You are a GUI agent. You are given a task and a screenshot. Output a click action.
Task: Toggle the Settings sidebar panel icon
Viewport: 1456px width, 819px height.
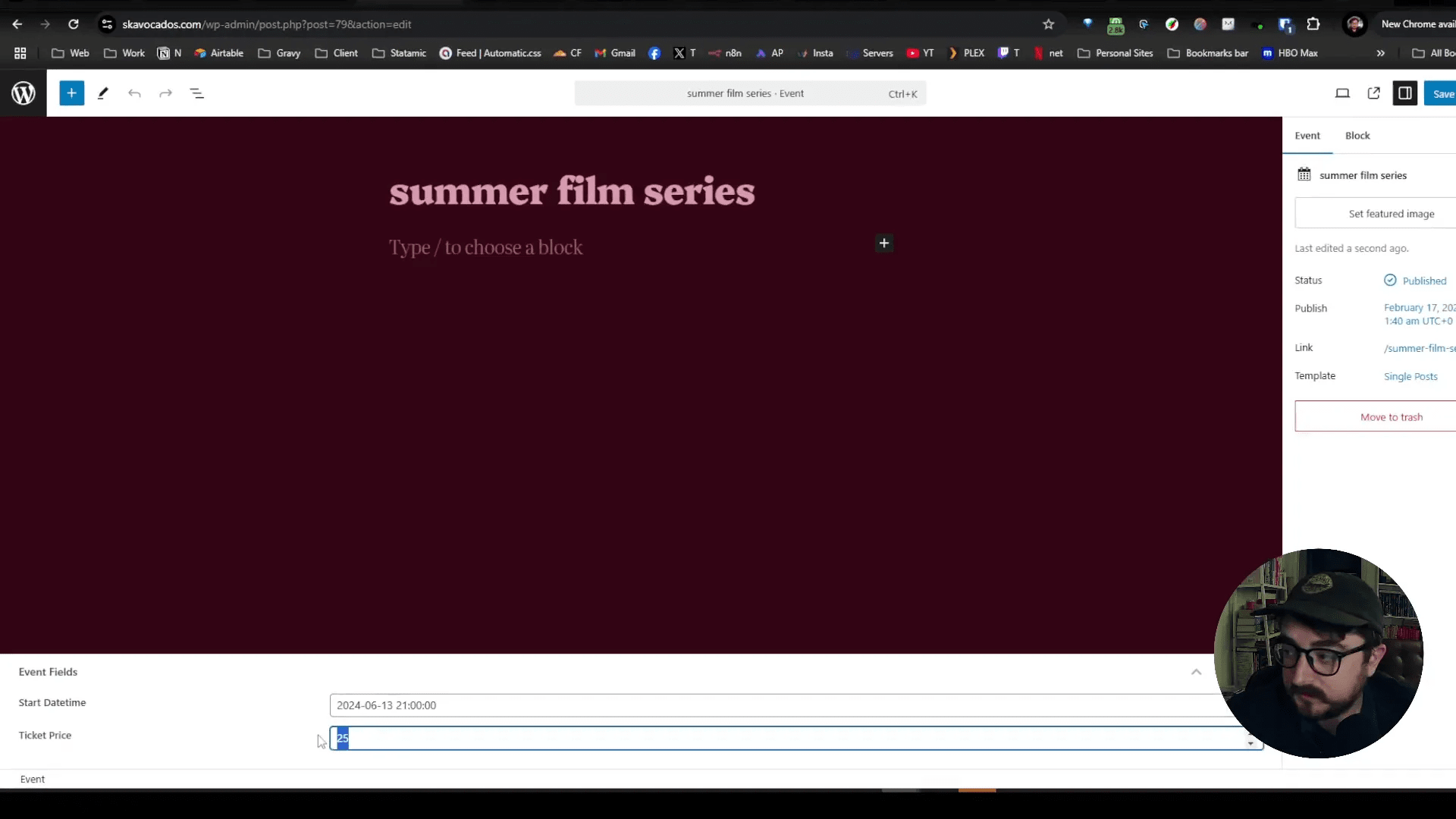[x=1405, y=93]
